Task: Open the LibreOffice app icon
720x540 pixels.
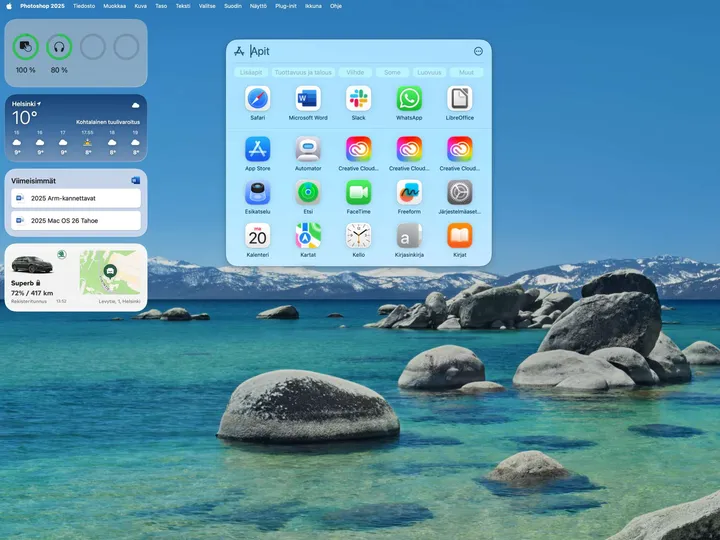Action: click(460, 99)
